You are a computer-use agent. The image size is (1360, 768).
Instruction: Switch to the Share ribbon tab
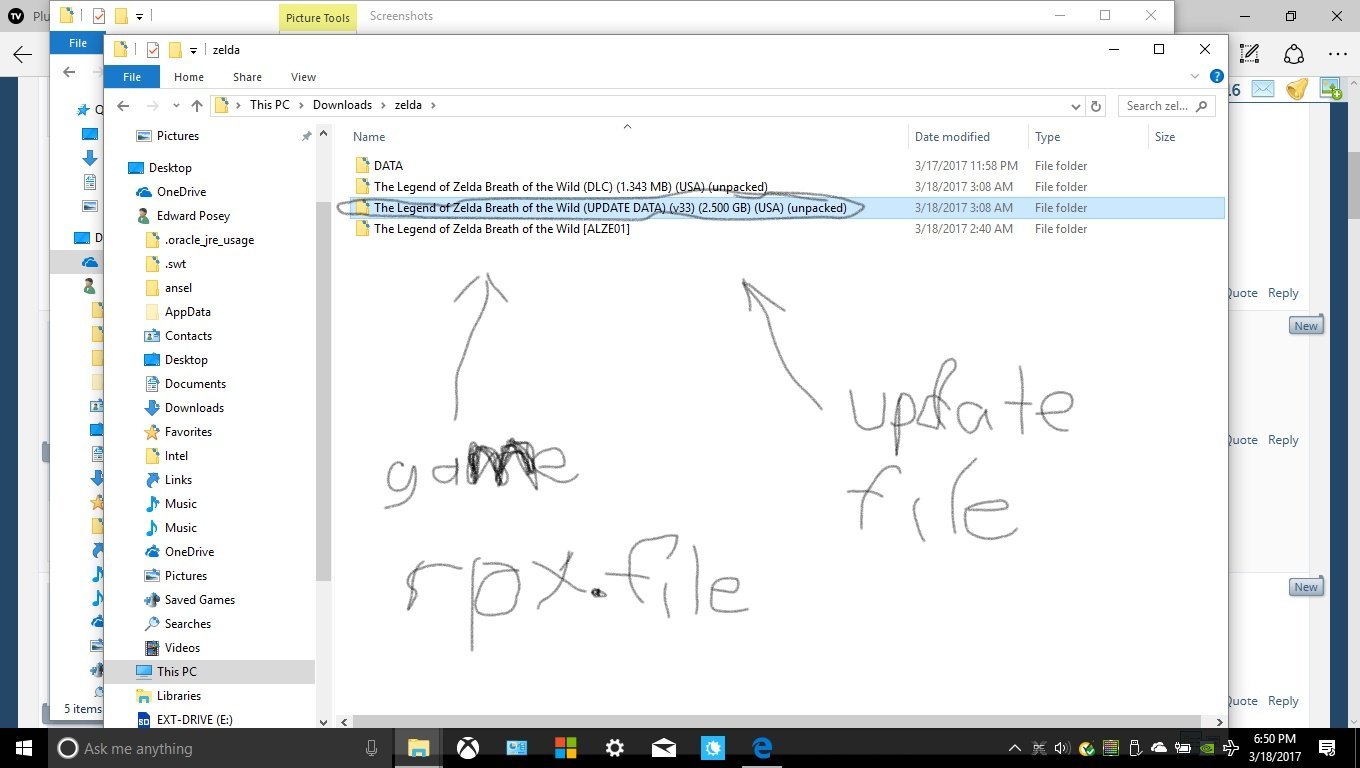click(x=247, y=77)
